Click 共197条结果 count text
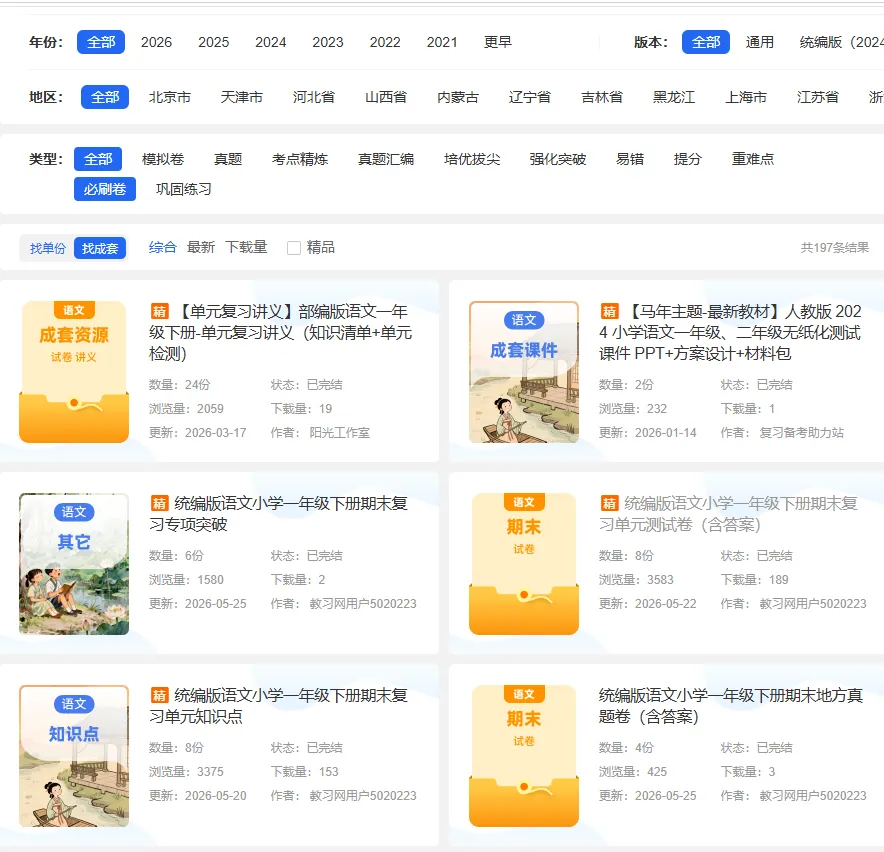This screenshot has height=852, width=884. [834, 248]
